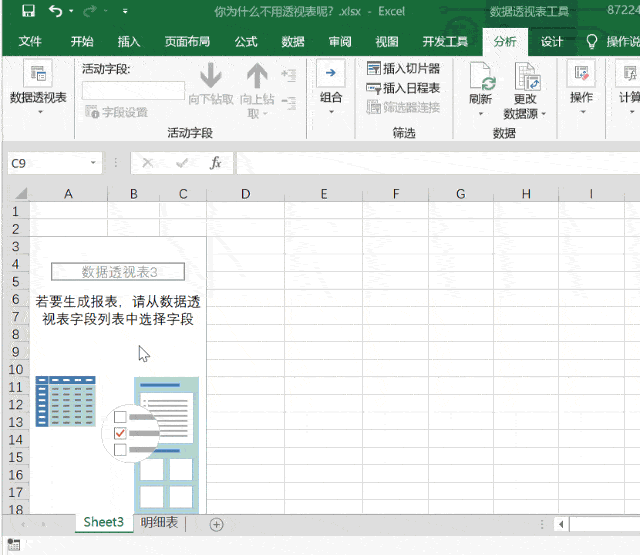Click the Insert Function fx icon

coord(215,163)
